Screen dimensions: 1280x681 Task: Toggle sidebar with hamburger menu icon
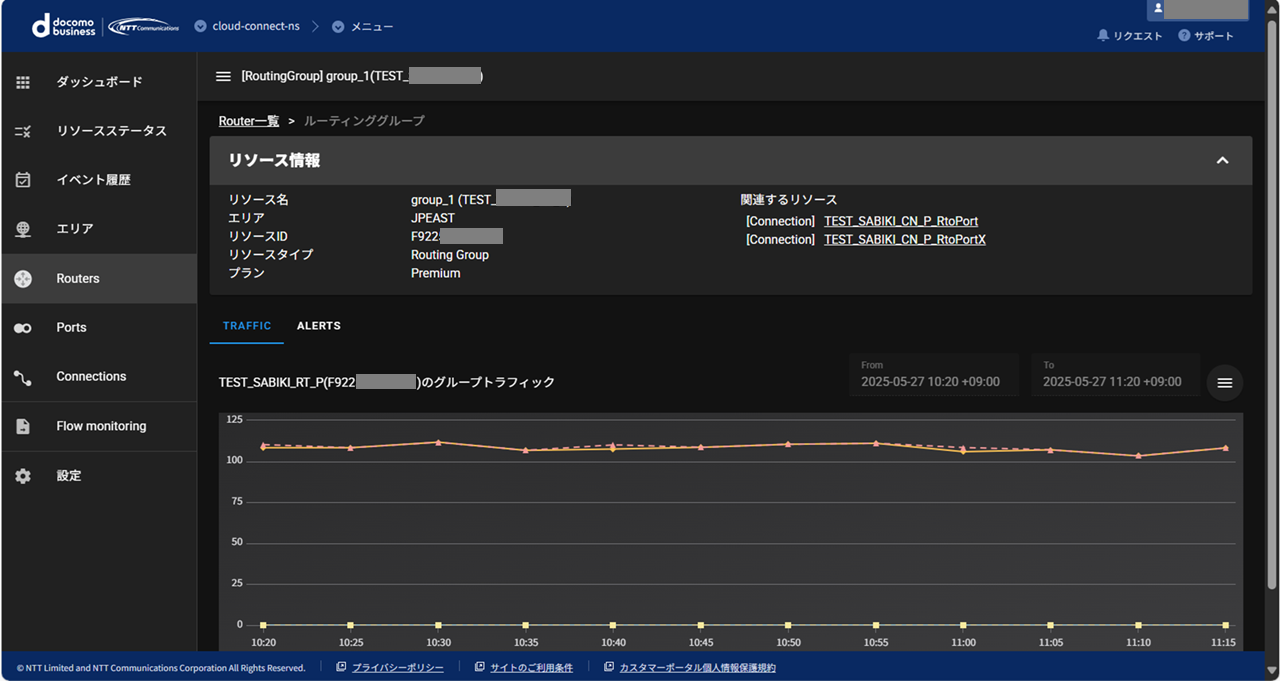pos(223,76)
